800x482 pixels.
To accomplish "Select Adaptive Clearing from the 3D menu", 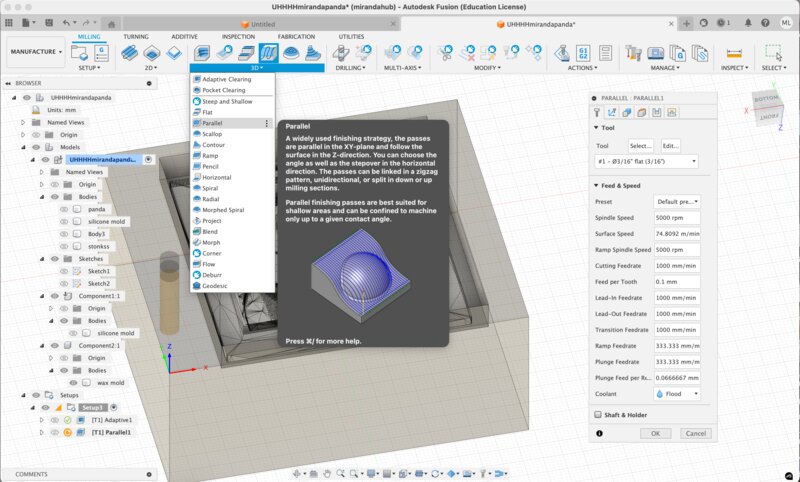I will 226,79.
